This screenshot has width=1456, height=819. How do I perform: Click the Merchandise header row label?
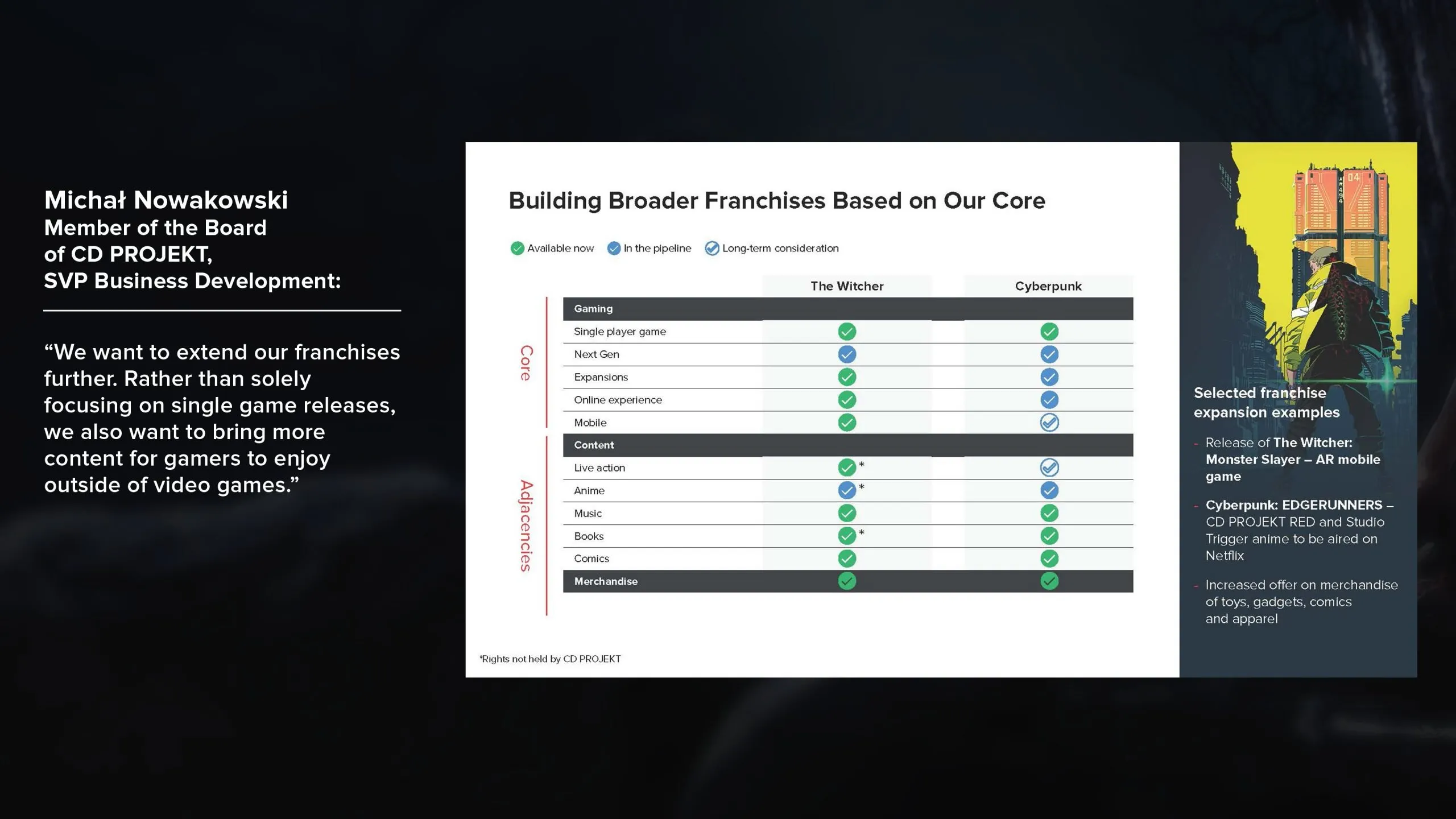coord(606,581)
